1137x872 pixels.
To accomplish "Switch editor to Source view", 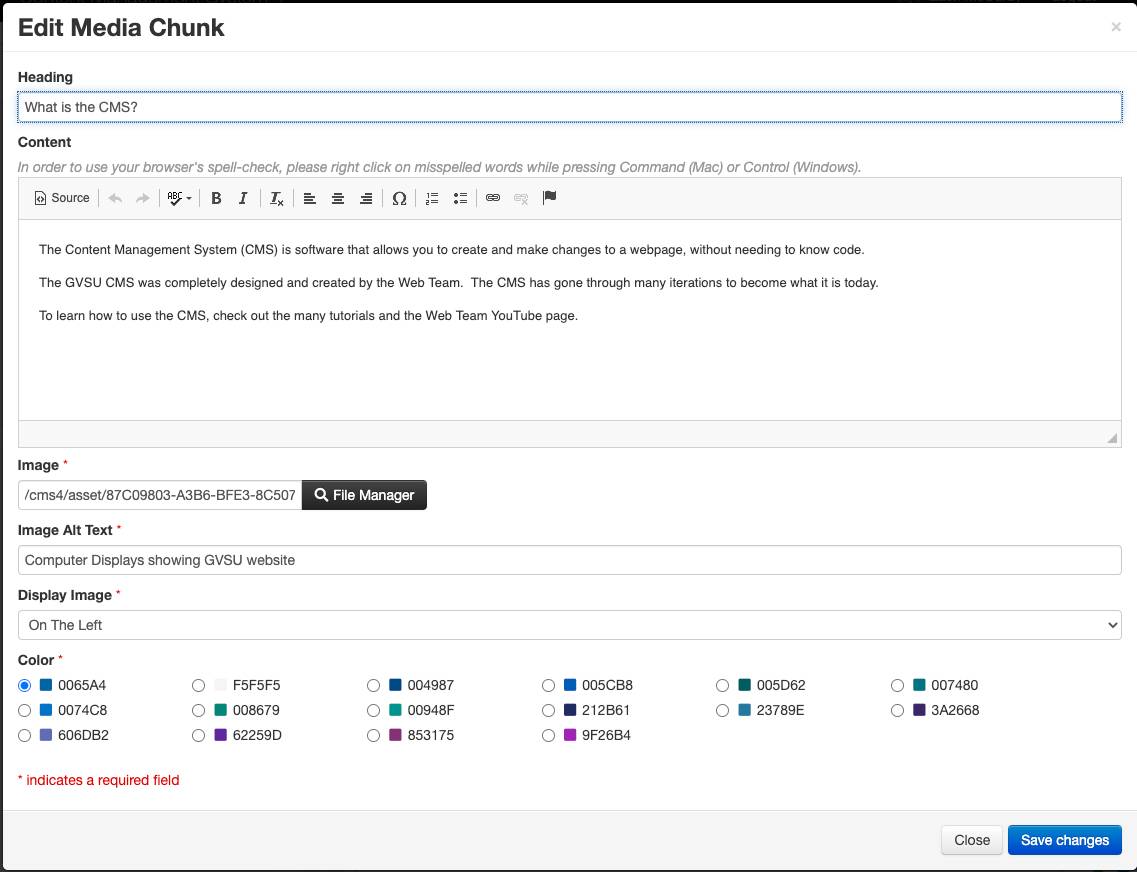I will [x=62, y=198].
